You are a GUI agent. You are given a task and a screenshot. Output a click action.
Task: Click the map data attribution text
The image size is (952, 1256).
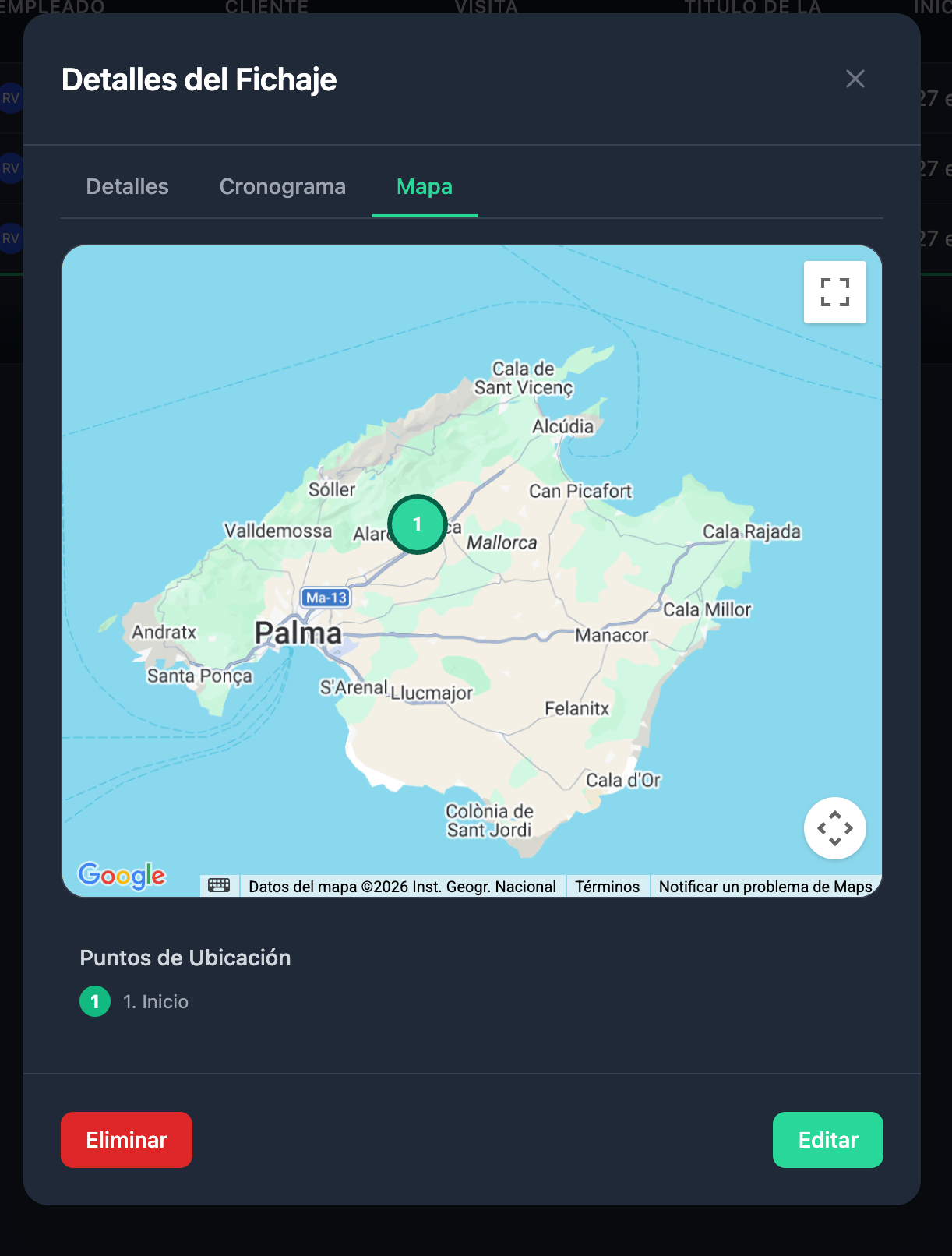[402, 887]
